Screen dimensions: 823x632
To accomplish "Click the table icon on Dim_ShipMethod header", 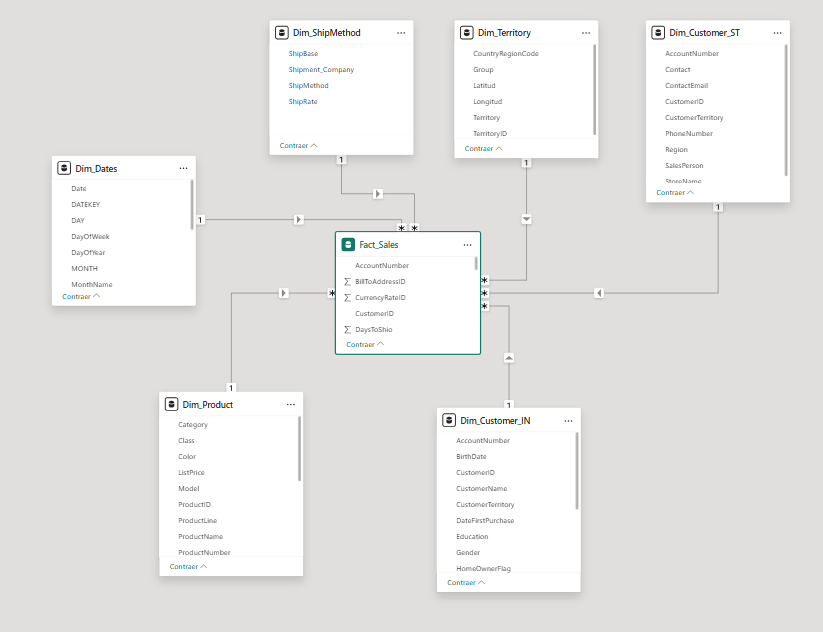I will tap(282, 32).
